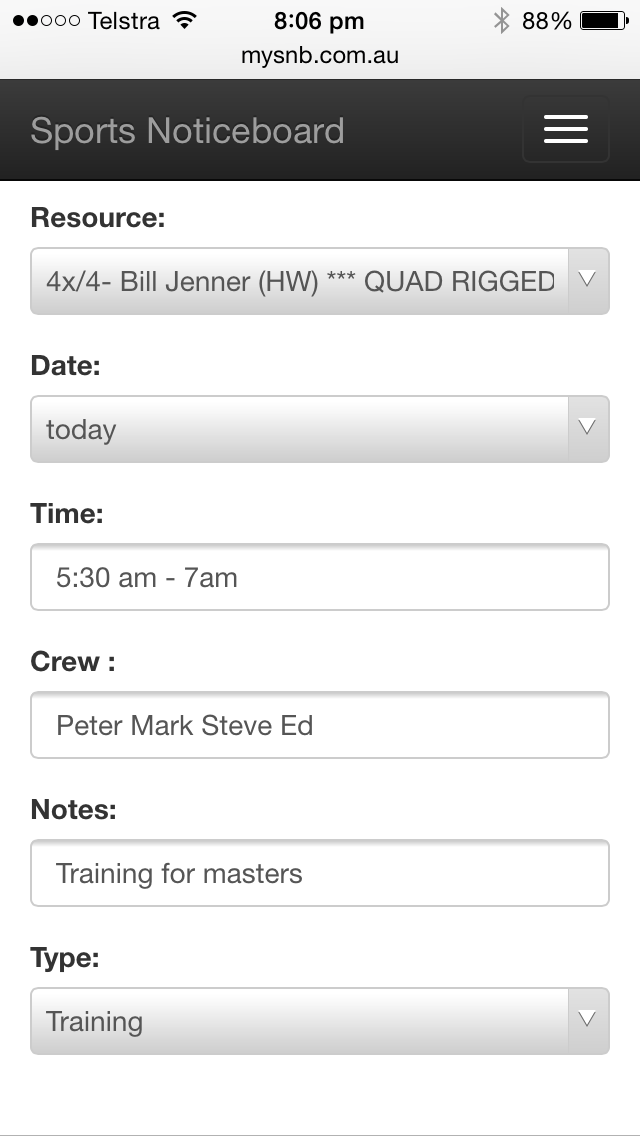This screenshot has height=1136, width=640.
Task: Click the Resource dropdown arrow
Action: click(588, 280)
